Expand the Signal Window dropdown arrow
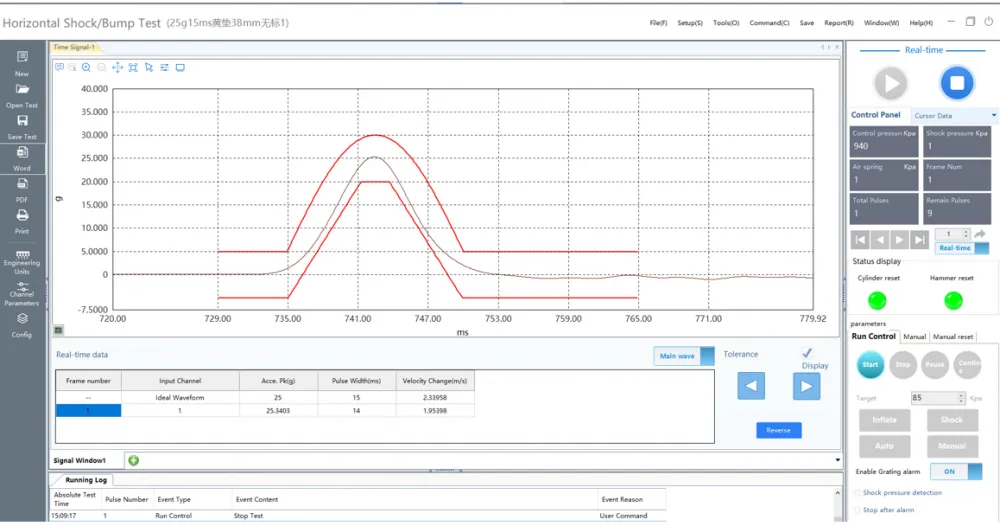 pos(837,460)
